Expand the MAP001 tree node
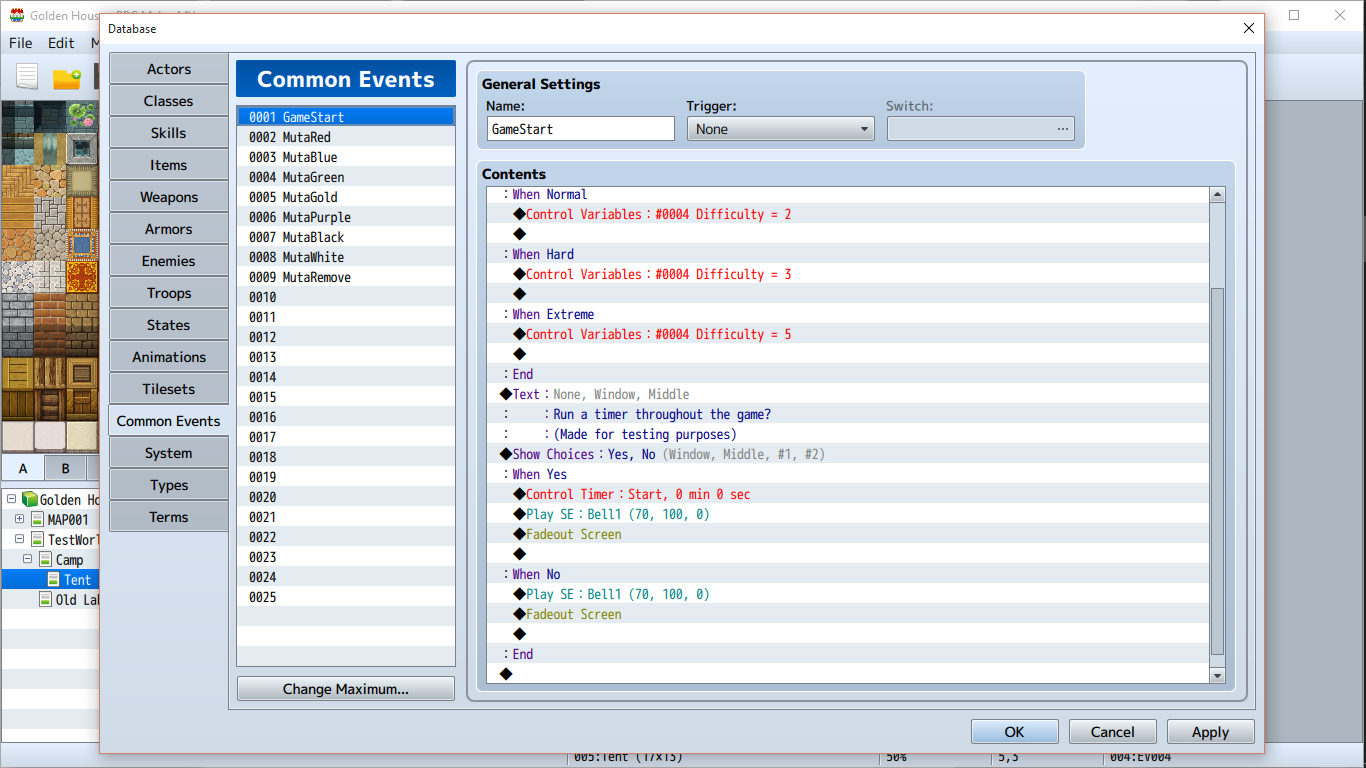1366x768 pixels. pyautogui.click(x=19, y=519)
